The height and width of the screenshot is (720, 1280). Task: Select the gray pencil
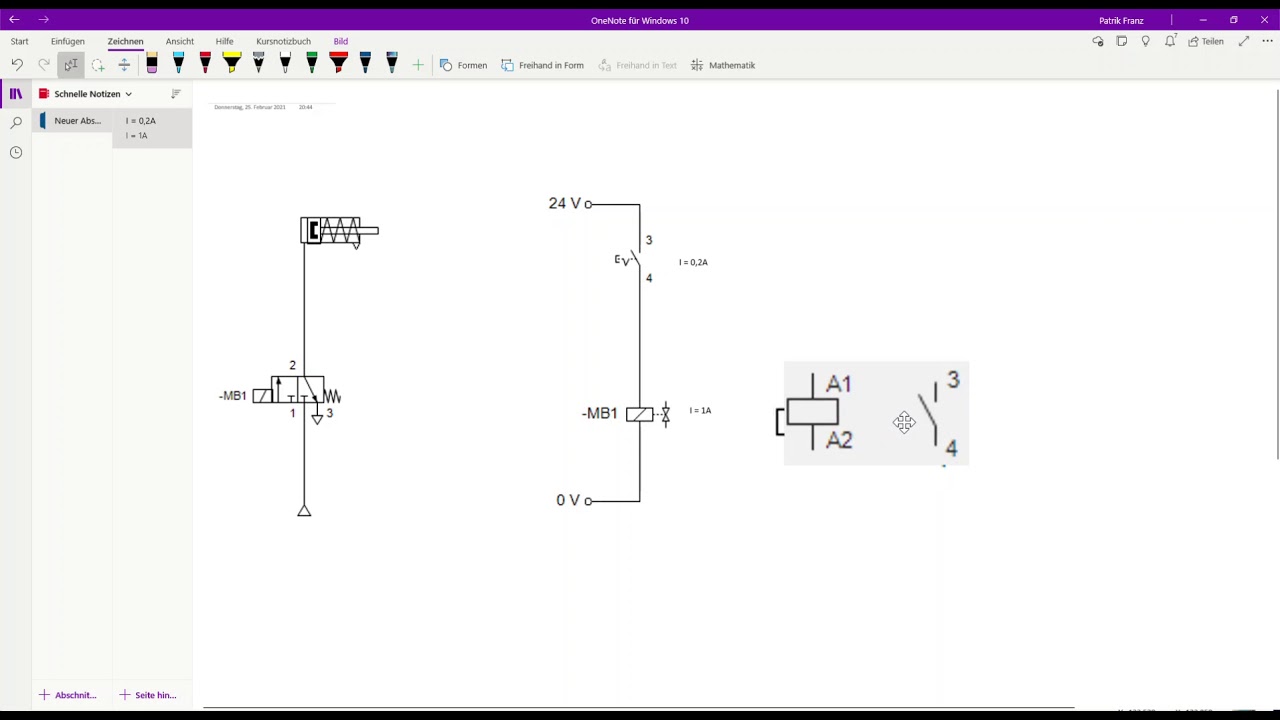tap(259, 64)
